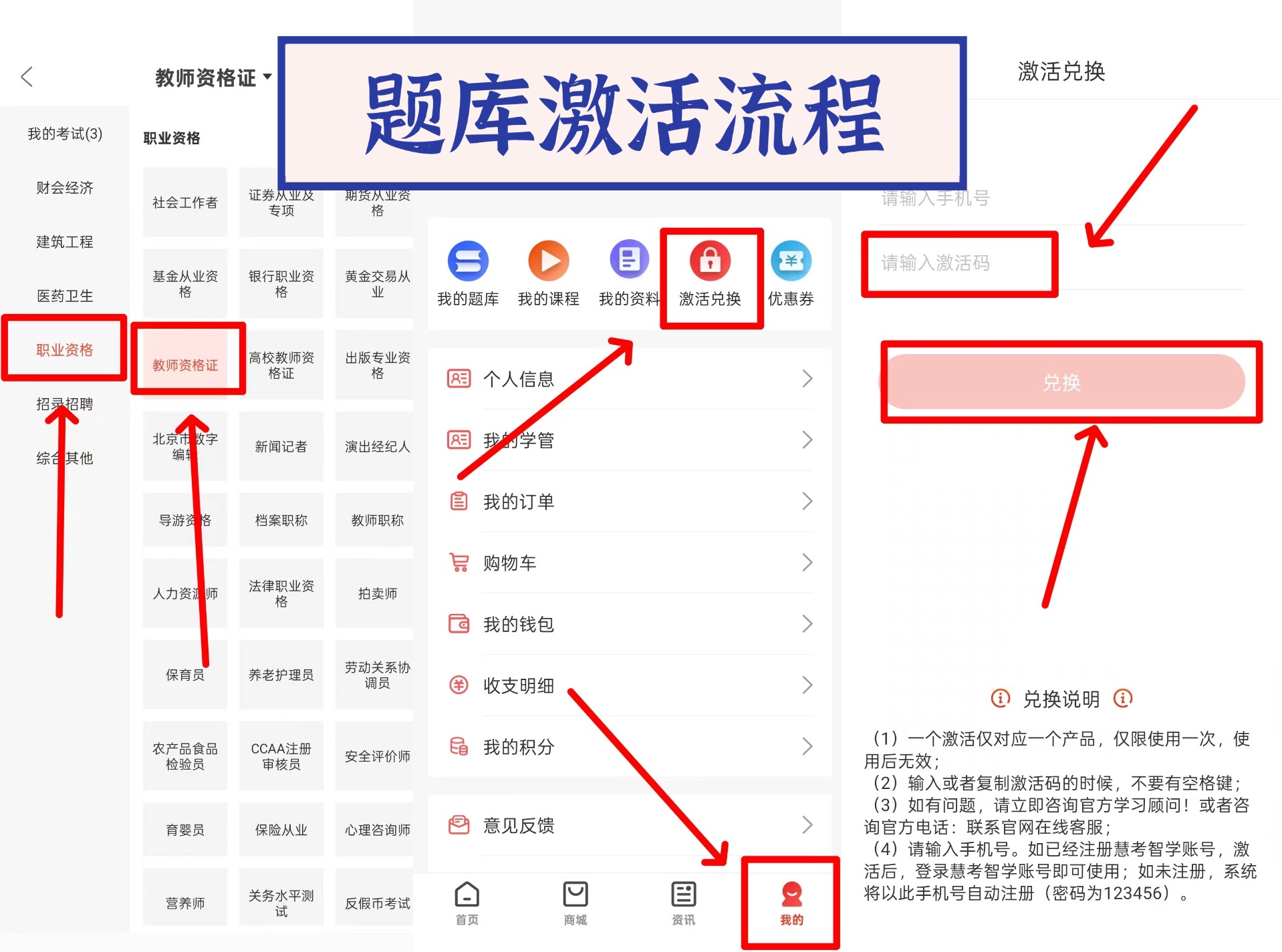Switch to the 商城 bottom tab
The image size is (1282, 952).
574,903
